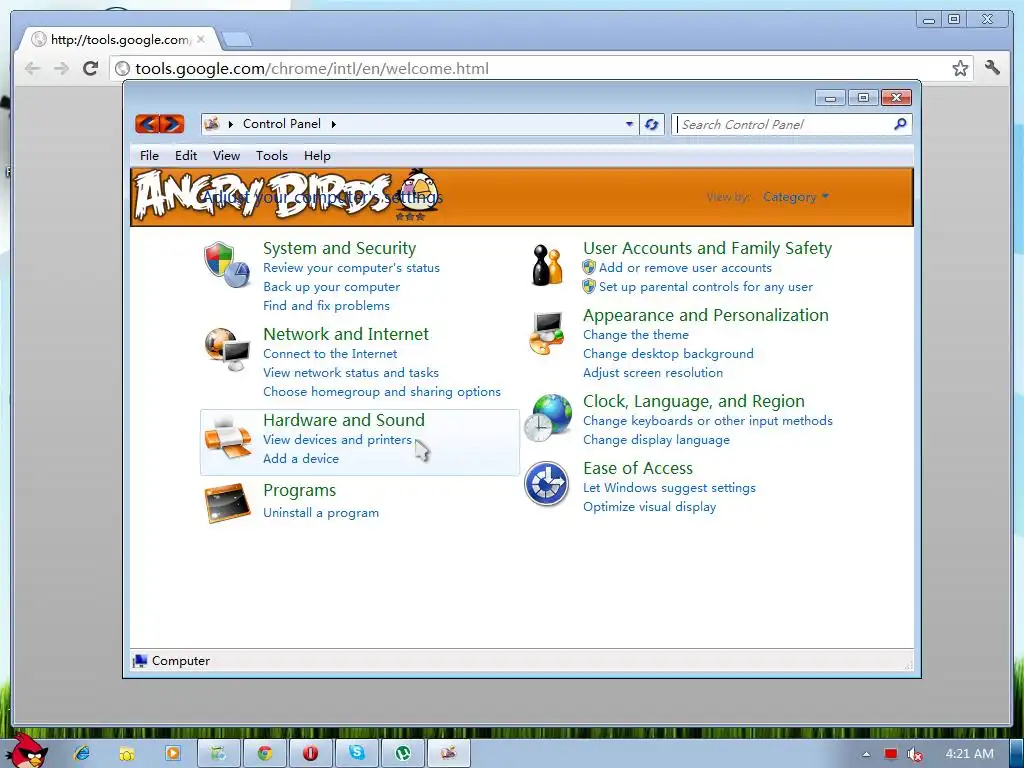Open the View menu

[x=227, y=155]
